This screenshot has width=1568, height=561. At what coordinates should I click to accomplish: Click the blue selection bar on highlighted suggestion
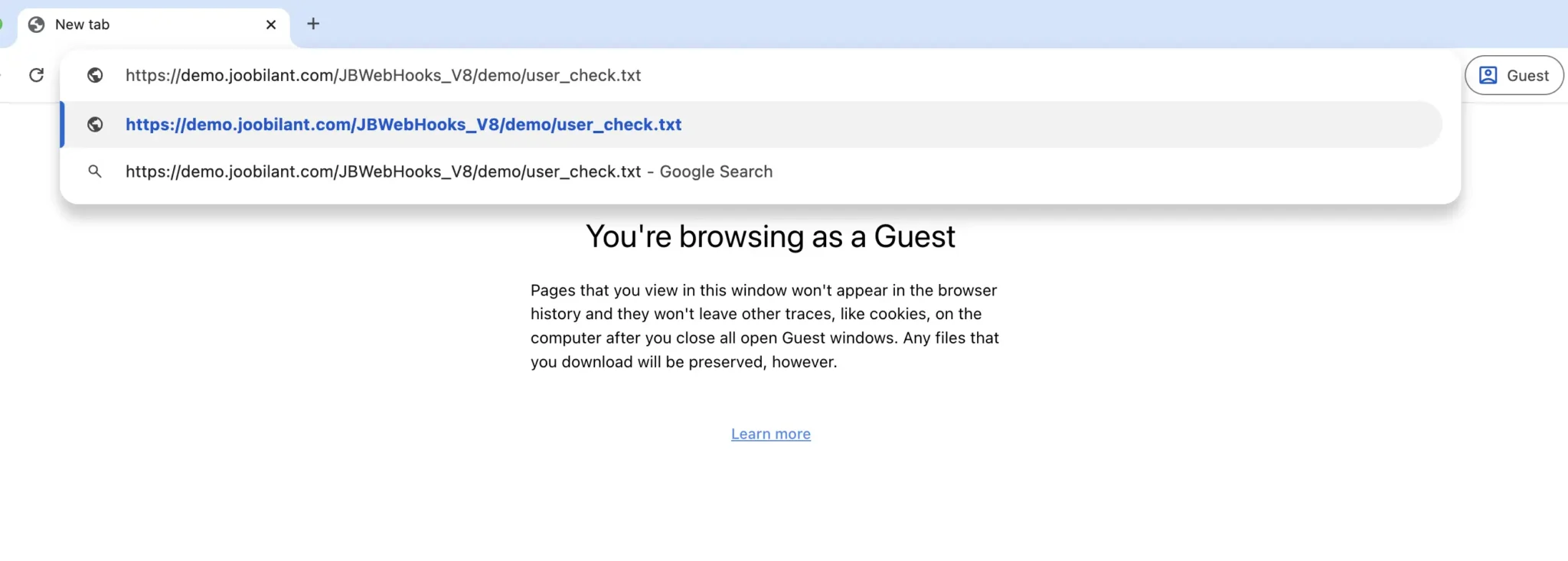click(x=62, y=124)
